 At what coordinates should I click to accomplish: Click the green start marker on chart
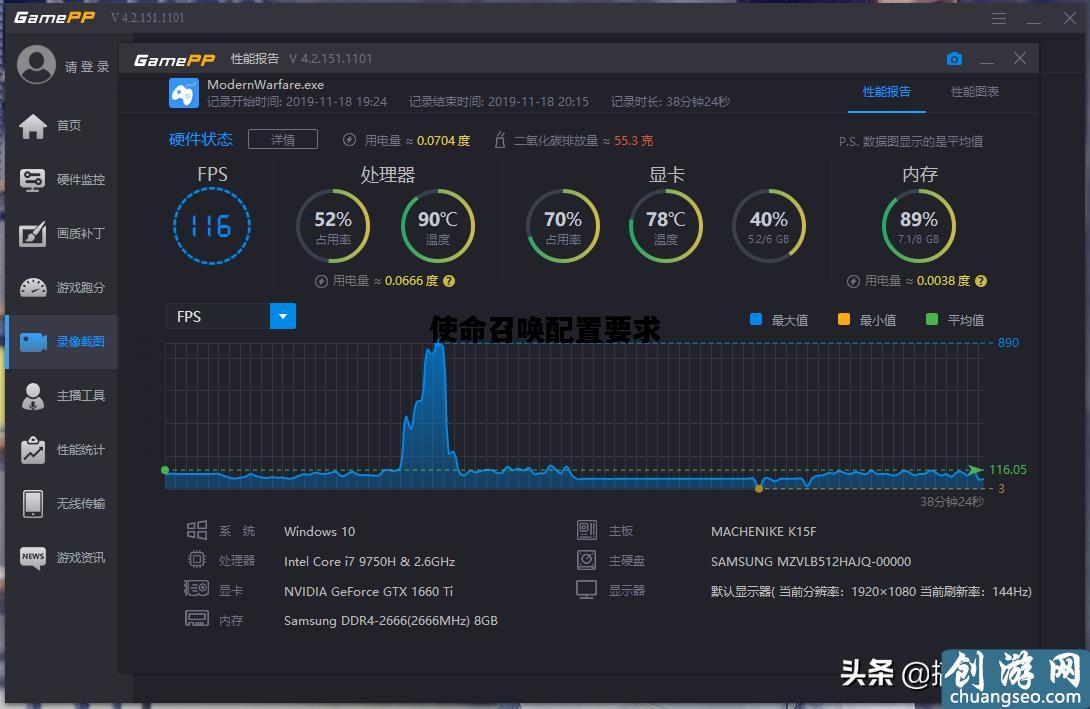click(165, 471)
